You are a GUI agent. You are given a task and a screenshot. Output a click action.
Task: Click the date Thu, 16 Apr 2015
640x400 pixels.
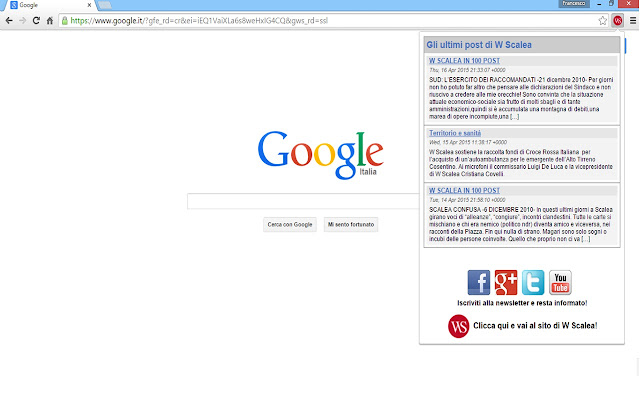467,70
